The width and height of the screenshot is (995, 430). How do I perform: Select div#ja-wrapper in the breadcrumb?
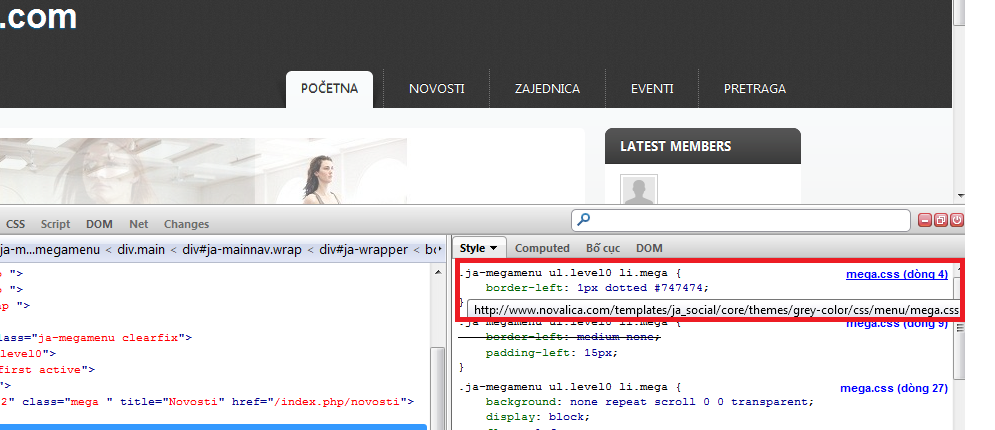coord(363,250)
